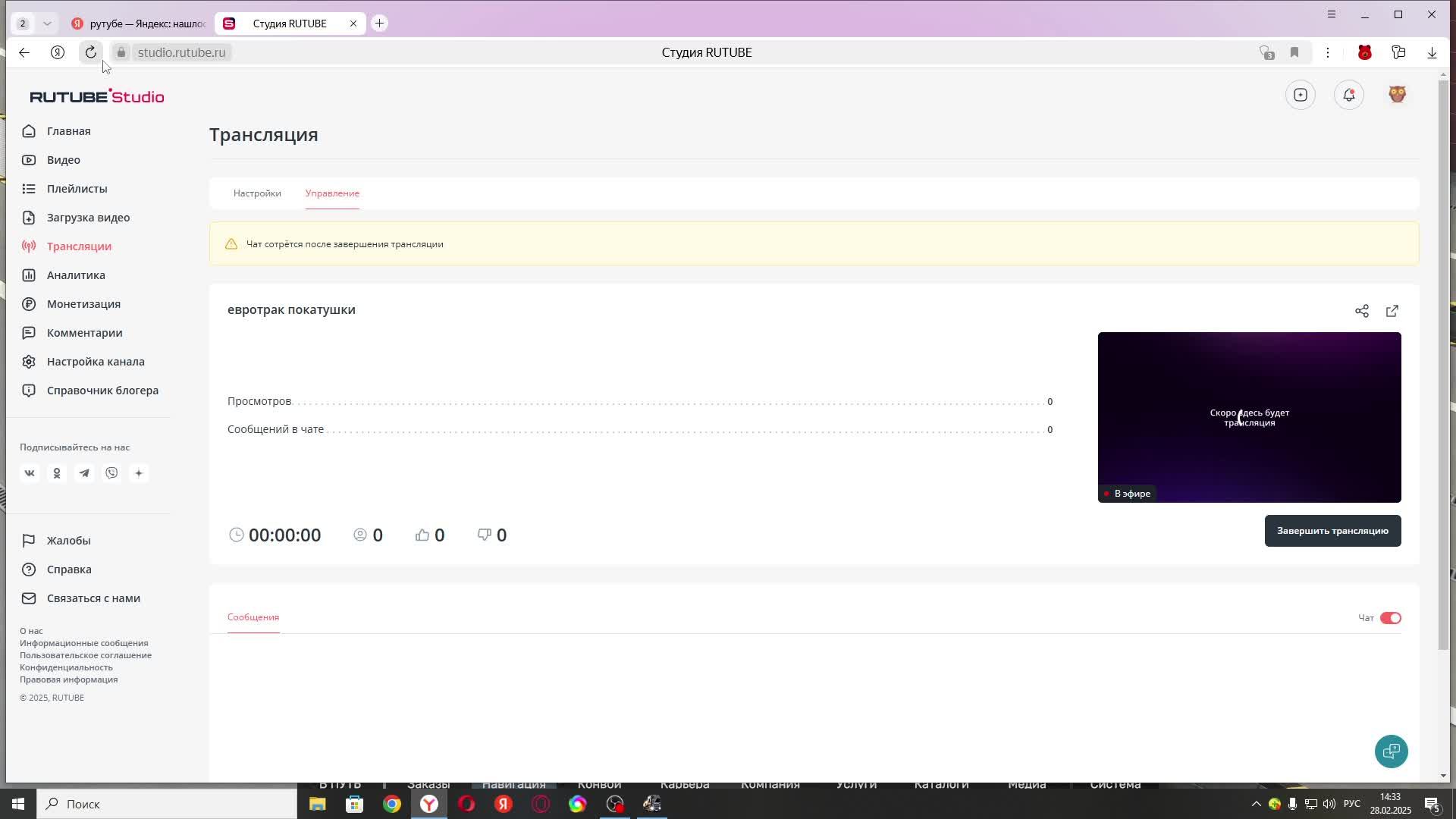Open Dzen social icon
Image resolution: width=1456 pixels, height=819 pixels.
coord(139,473)
